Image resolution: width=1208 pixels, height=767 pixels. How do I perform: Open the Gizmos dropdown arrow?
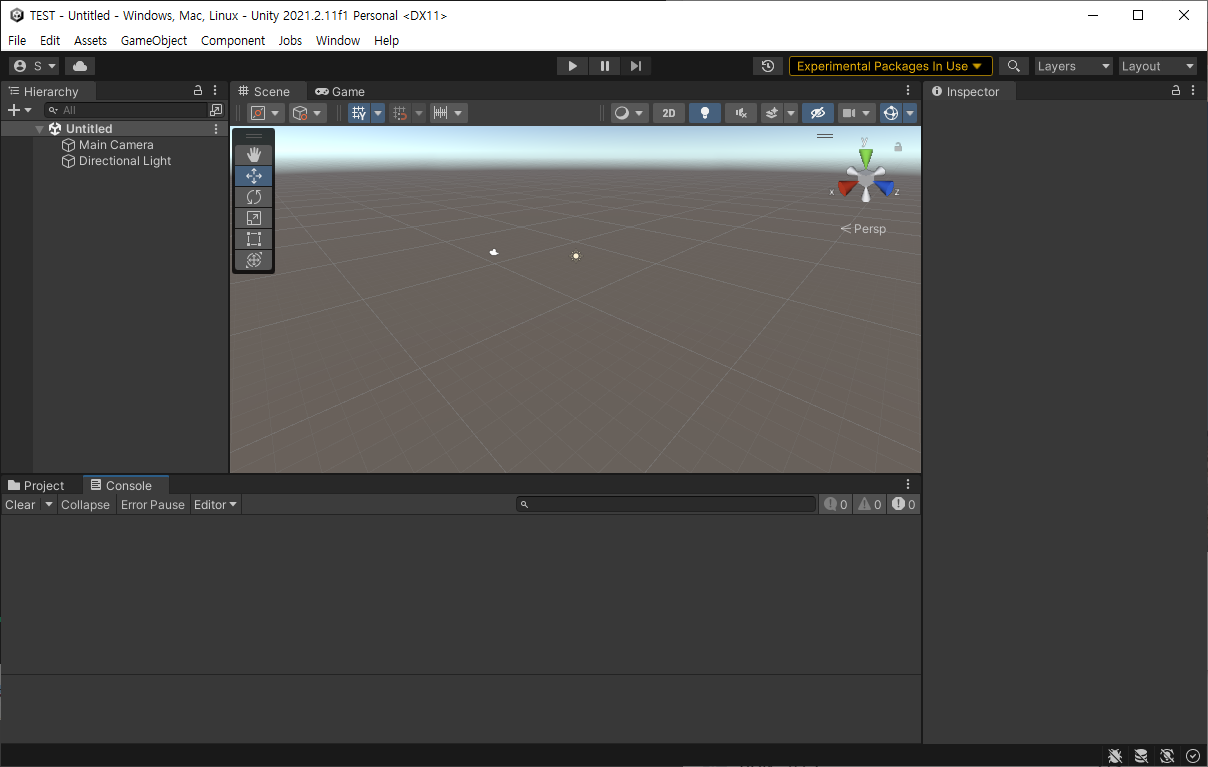pyautogui.click(x=910, y=113)
